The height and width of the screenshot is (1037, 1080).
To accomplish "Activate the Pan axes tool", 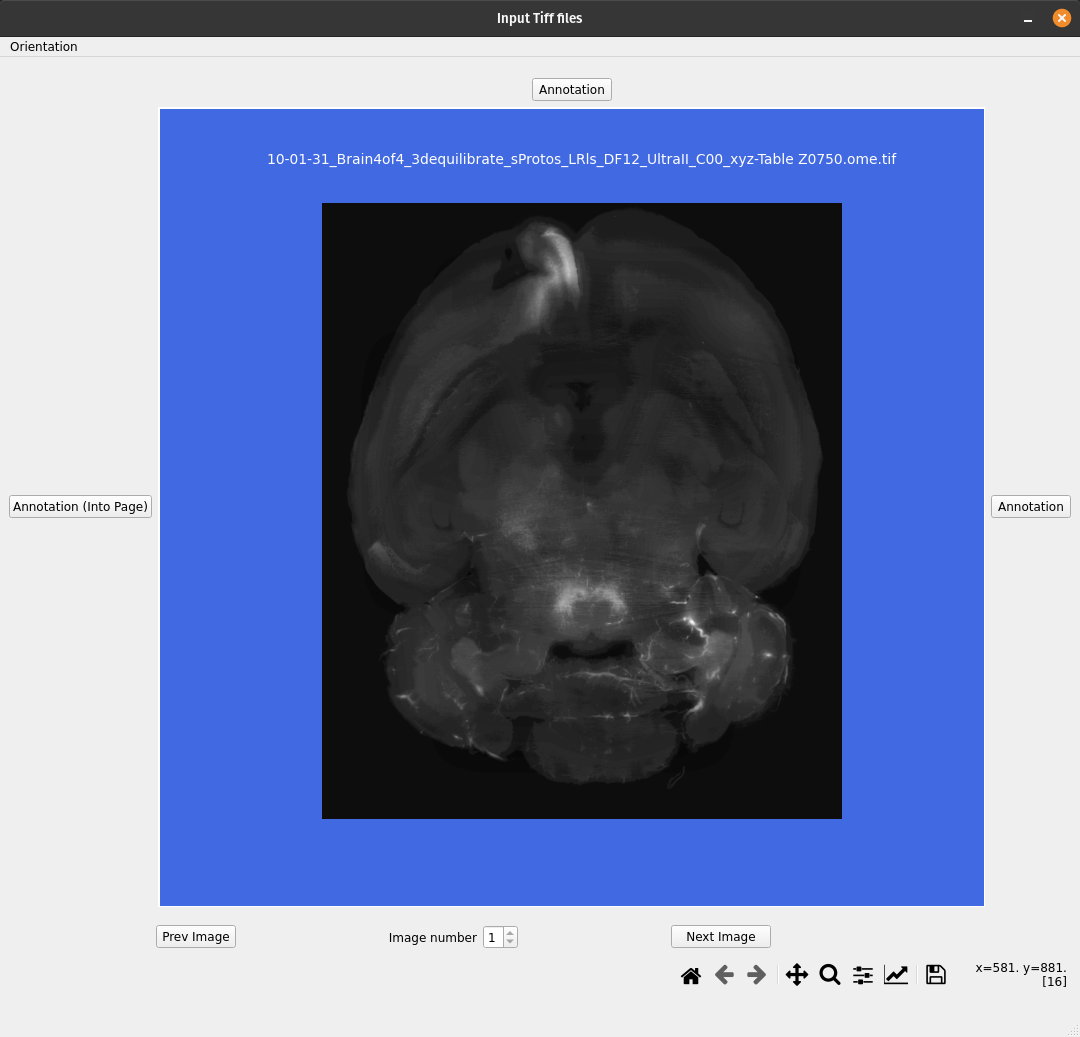I will point(797,975).
